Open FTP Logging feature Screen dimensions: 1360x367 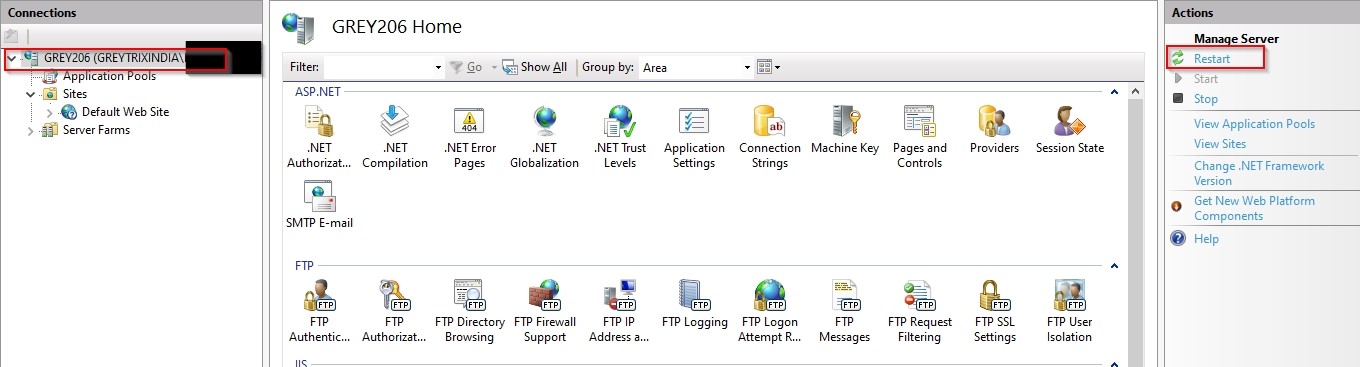point(695,305)
